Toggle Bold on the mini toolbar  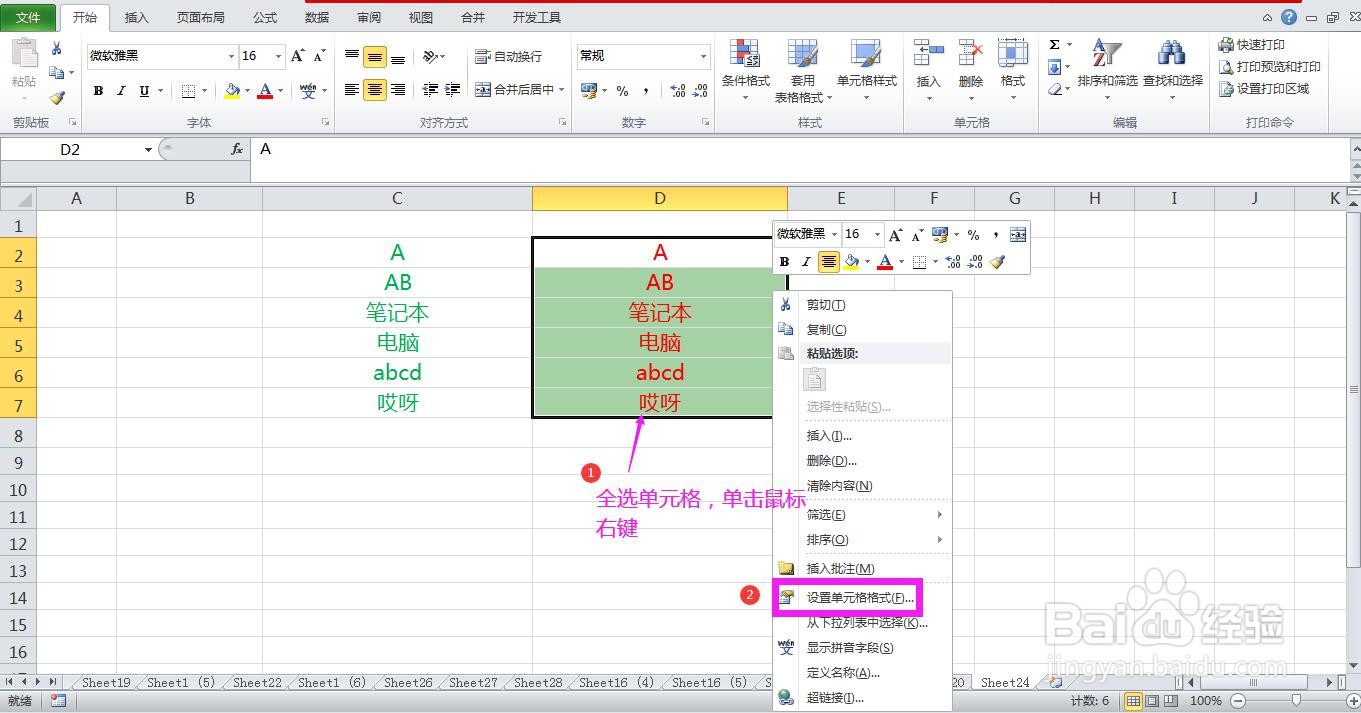coord(785,262)
